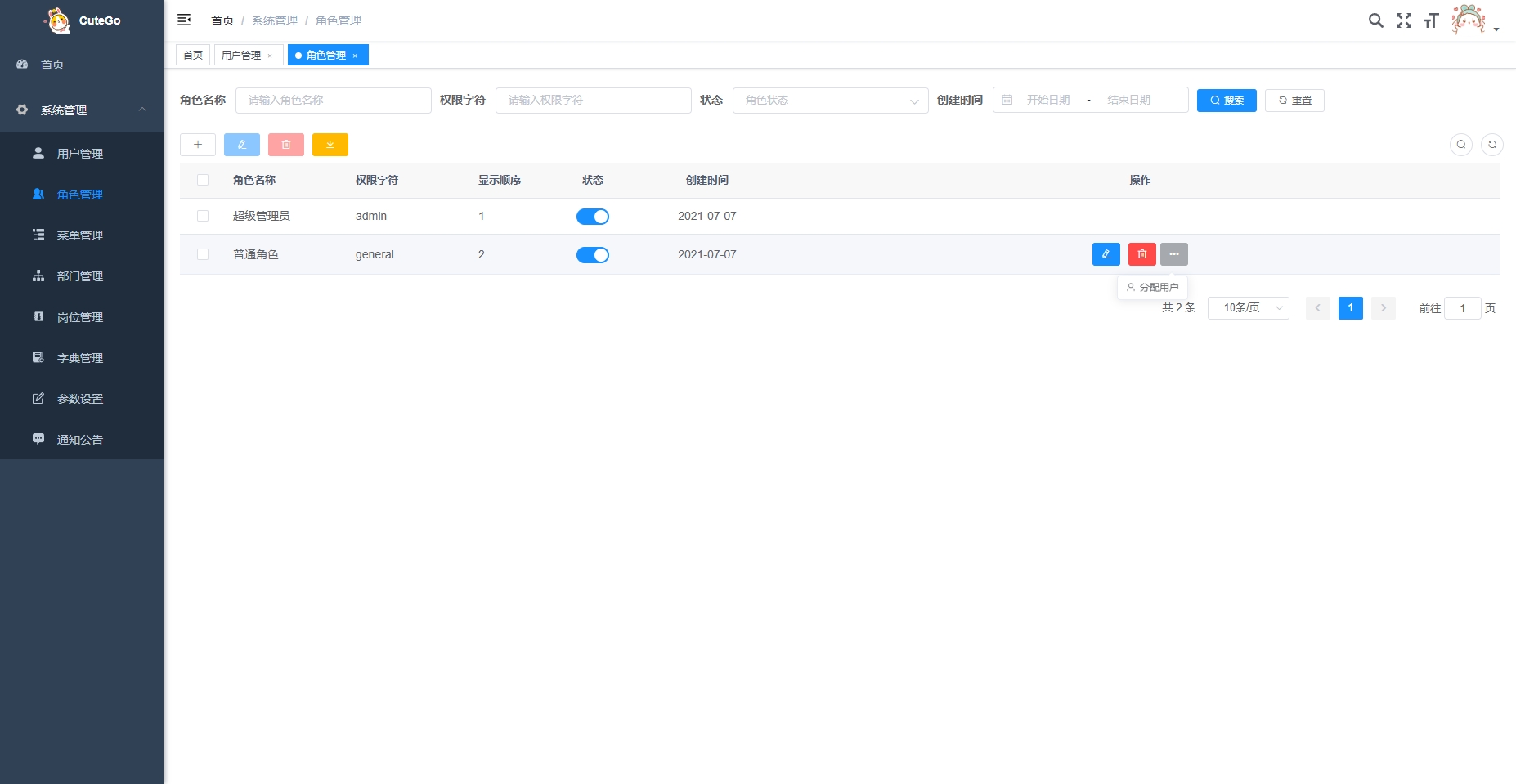Click the red delete icon for 普通角色 row
The height and width of the screenshot is (784, 1516).
point(1142,254)
